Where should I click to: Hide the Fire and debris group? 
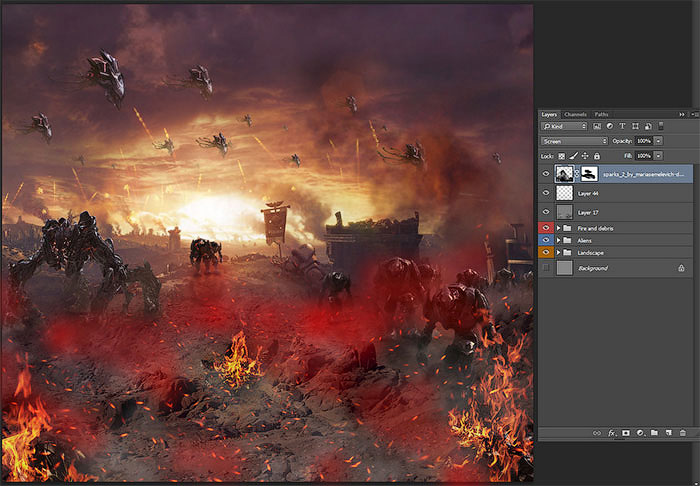(546, 228)
